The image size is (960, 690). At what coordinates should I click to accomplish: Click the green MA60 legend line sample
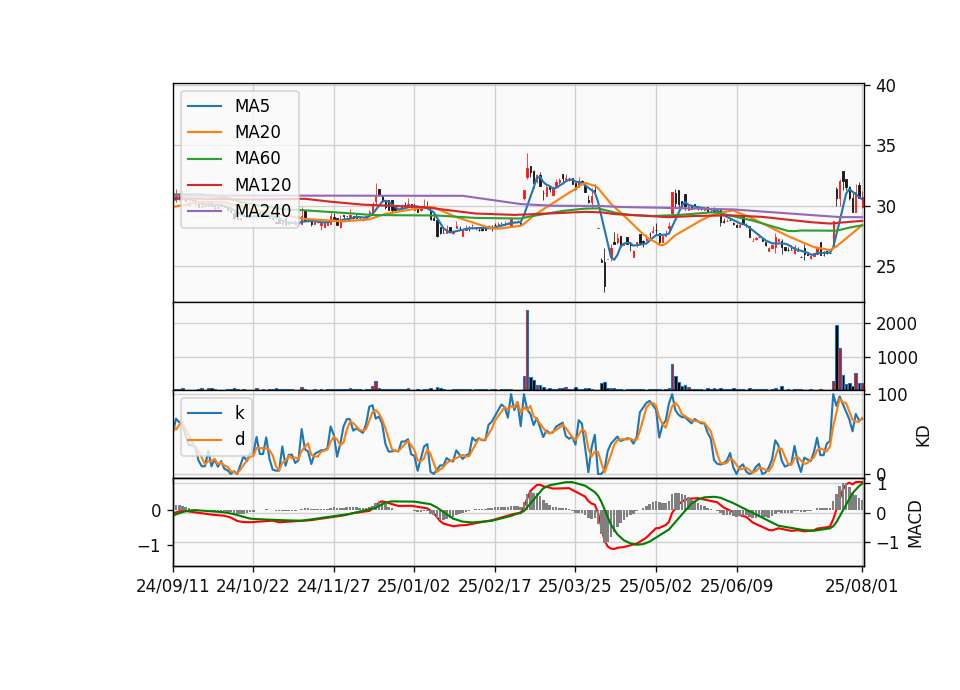pyautogui.click(x=204, y=159)
